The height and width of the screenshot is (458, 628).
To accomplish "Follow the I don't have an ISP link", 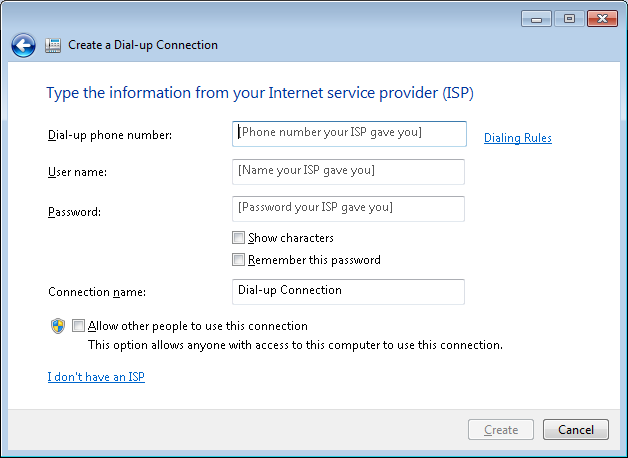I will [x=96, y=377].
